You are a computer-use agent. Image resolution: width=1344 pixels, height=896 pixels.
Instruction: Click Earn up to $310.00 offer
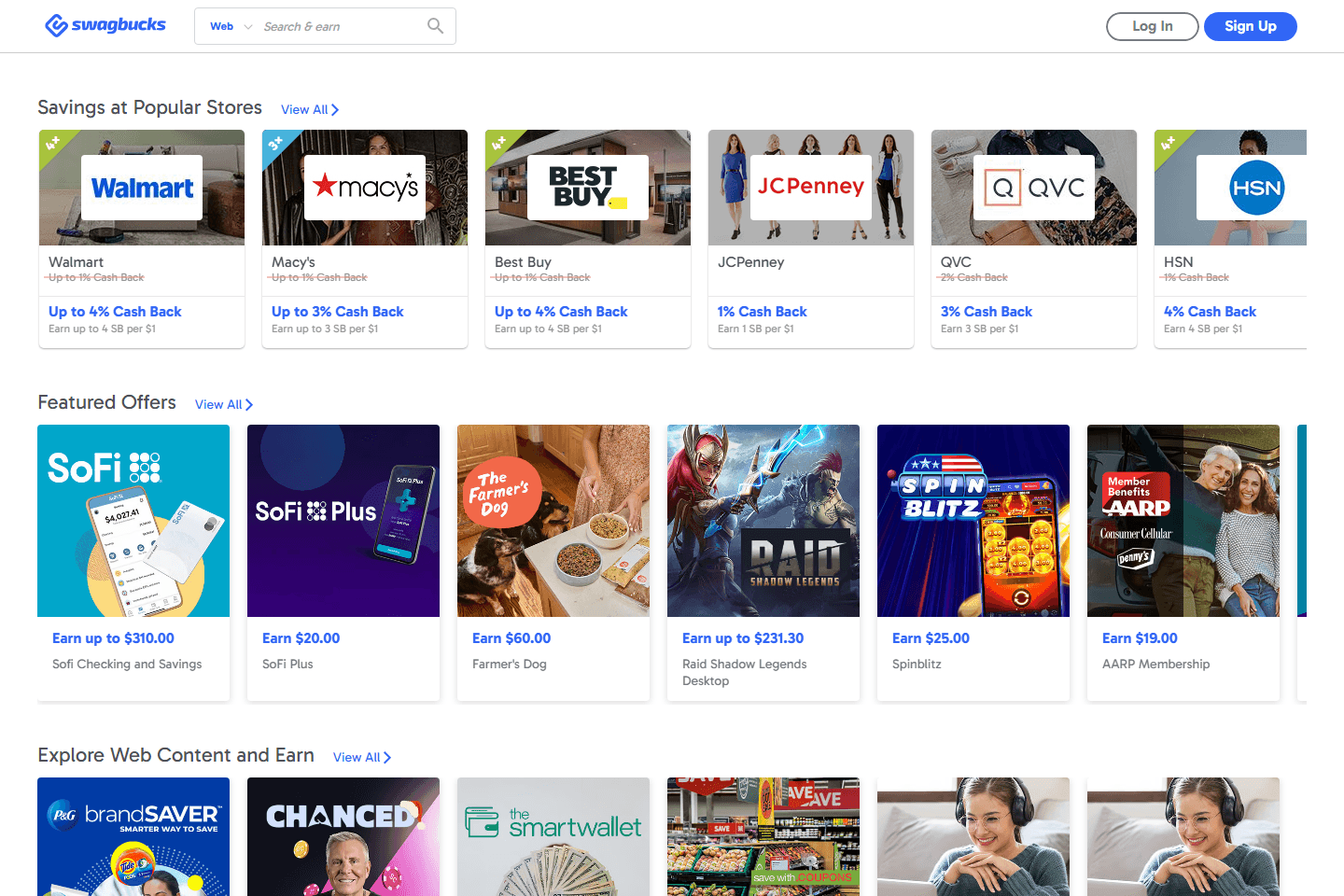pos(113,638)
